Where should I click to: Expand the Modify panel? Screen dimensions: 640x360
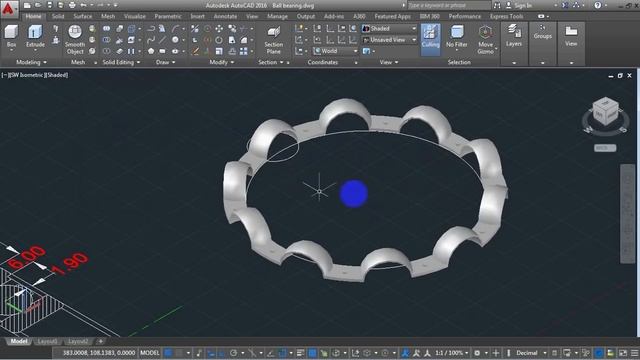pyautogui.click(x=222, y=62)
